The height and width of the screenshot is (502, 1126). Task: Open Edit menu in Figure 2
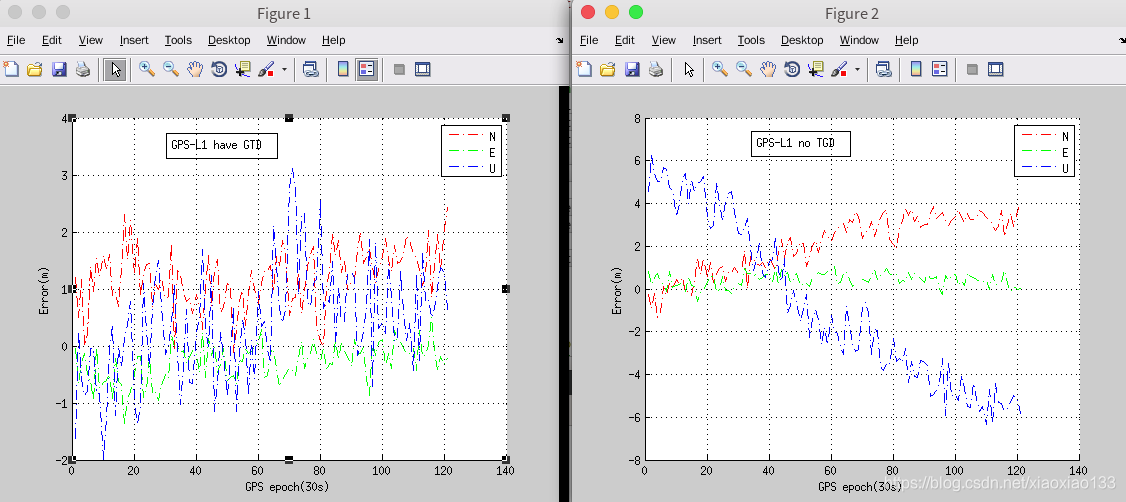625,40
